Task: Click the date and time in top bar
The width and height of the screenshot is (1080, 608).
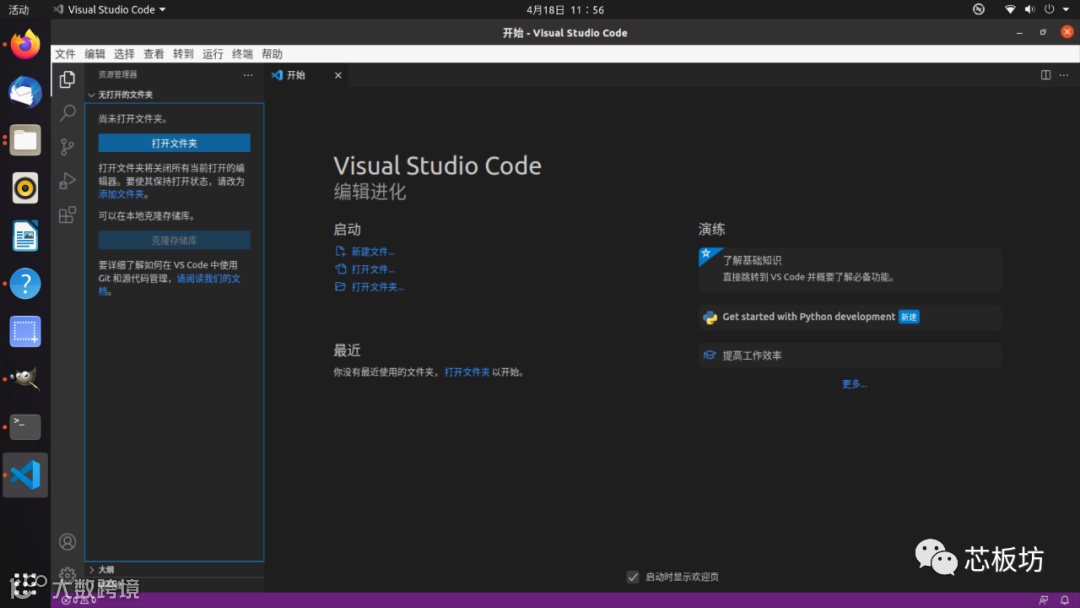Action: click(565, 10)
